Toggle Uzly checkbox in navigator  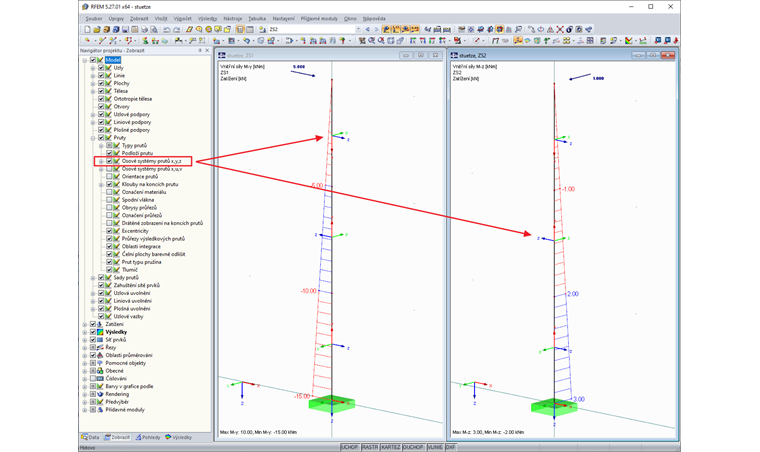coord(101,68)
